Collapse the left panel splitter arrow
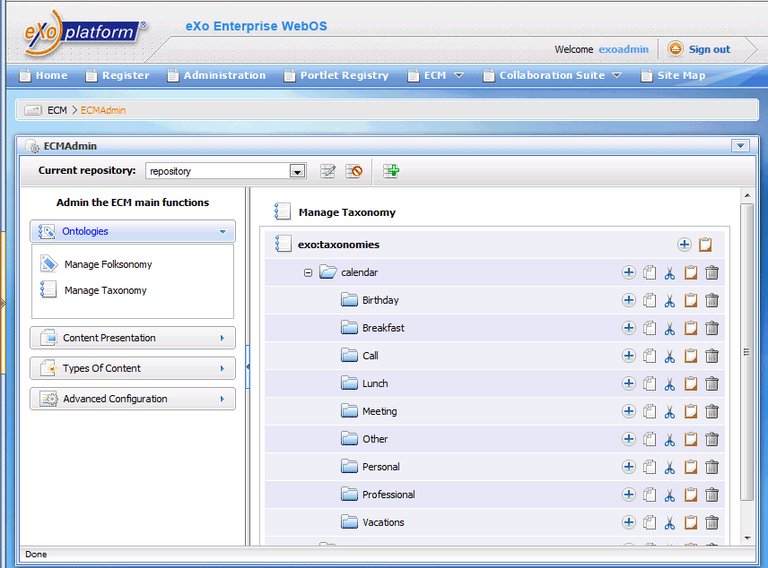768x568 pixels. 248,367
